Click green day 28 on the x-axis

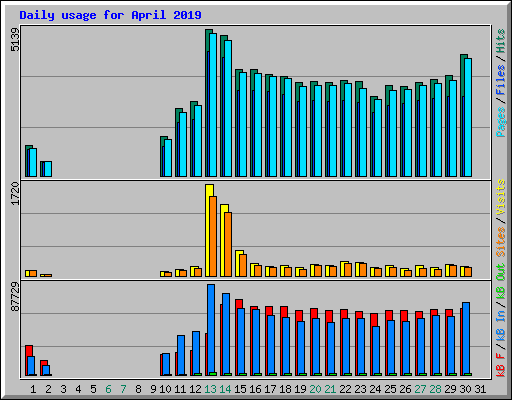click(x=435, y=389)
